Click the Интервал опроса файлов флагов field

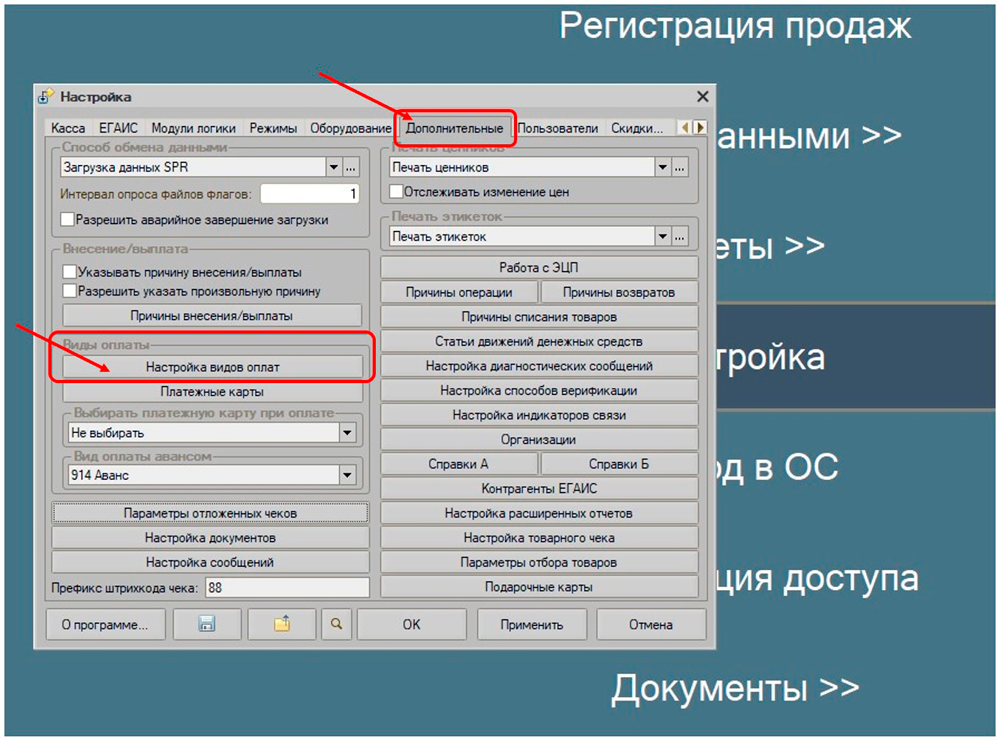click(x=310, y=194)
